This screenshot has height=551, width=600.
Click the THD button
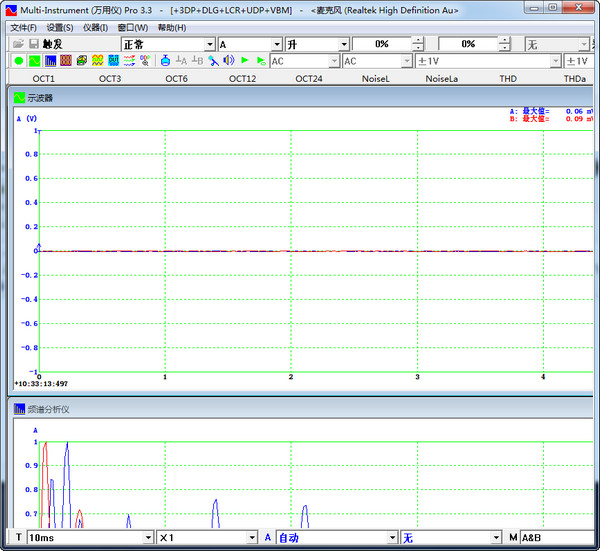tap(508, 78)
